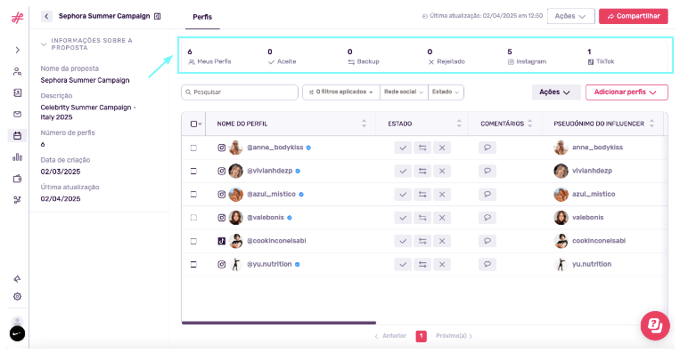Viewport: 688px width, 360px height.
Task: Open the Estado filter dropdown
Action: pos(445,92)
